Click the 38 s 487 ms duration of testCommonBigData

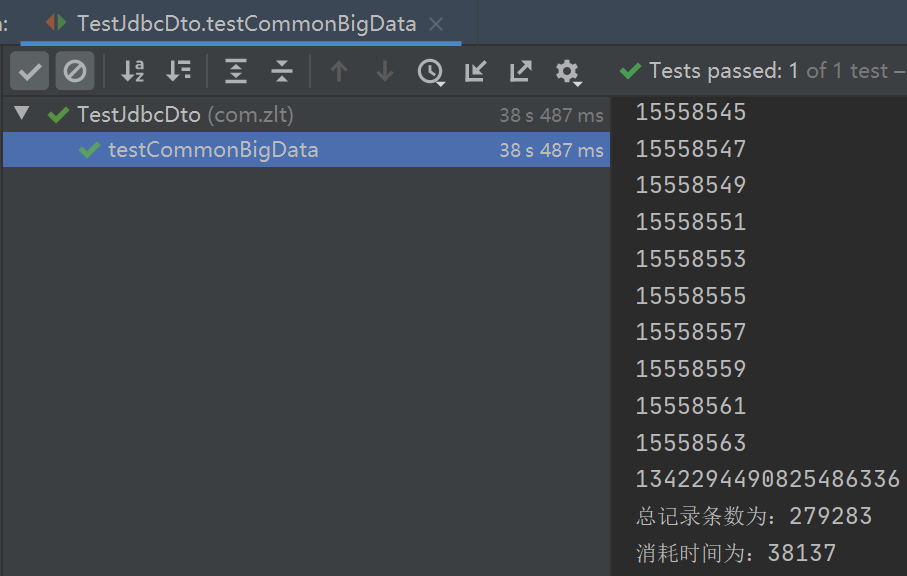[x=551, y=150]
